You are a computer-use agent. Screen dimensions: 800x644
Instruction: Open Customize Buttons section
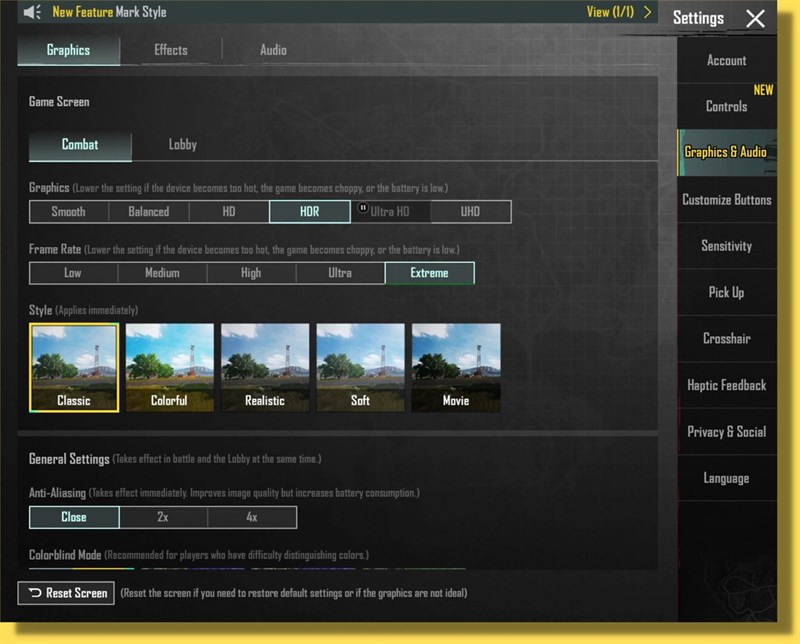point(726,200)
